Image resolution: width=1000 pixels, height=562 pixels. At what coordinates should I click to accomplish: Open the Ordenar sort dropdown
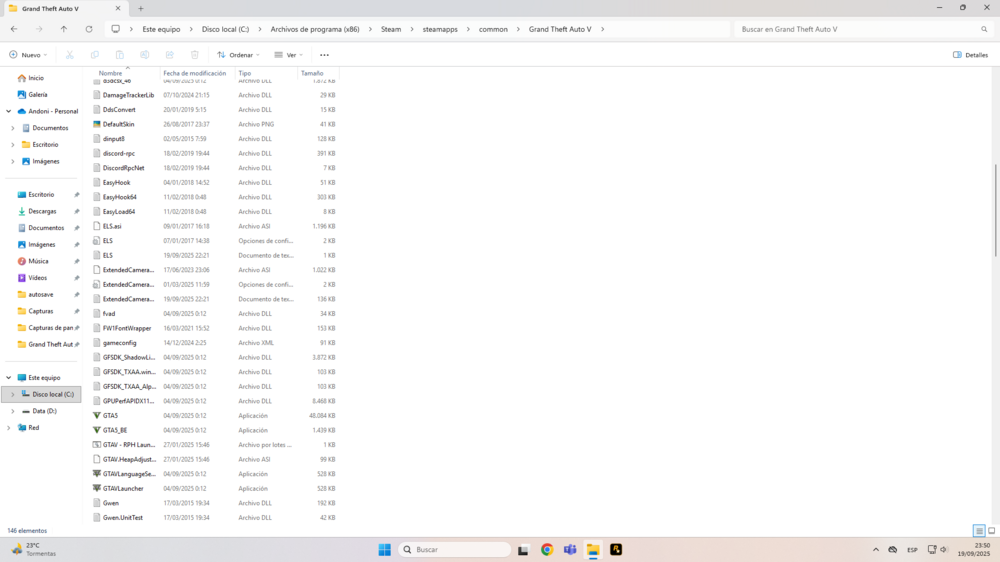tap(239, 55)
